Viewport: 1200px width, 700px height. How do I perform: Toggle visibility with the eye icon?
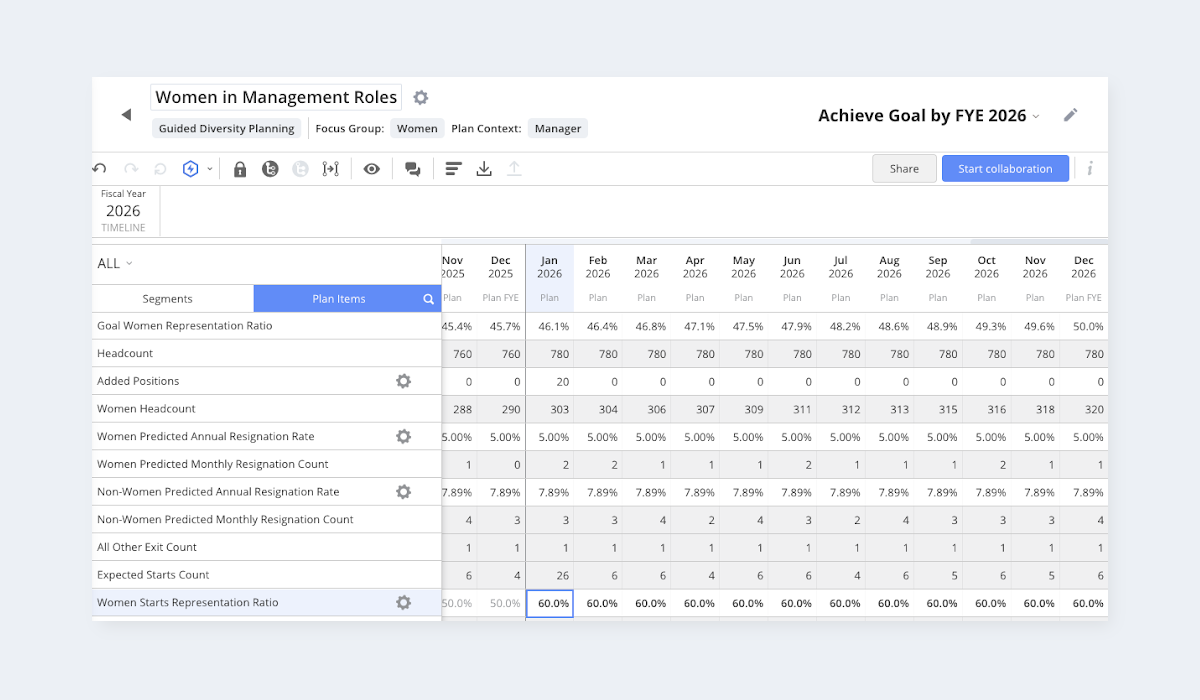pos(372,169)
